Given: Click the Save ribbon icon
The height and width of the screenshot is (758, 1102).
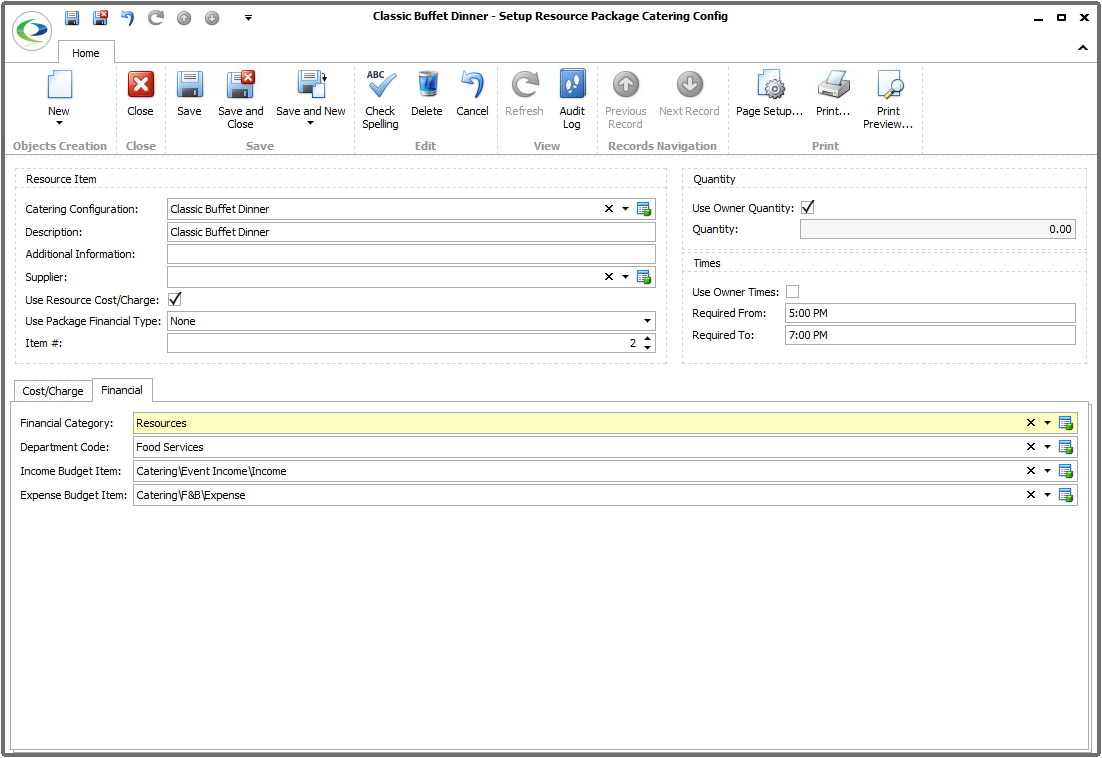Looking at the screenshot, I should 189,84.
